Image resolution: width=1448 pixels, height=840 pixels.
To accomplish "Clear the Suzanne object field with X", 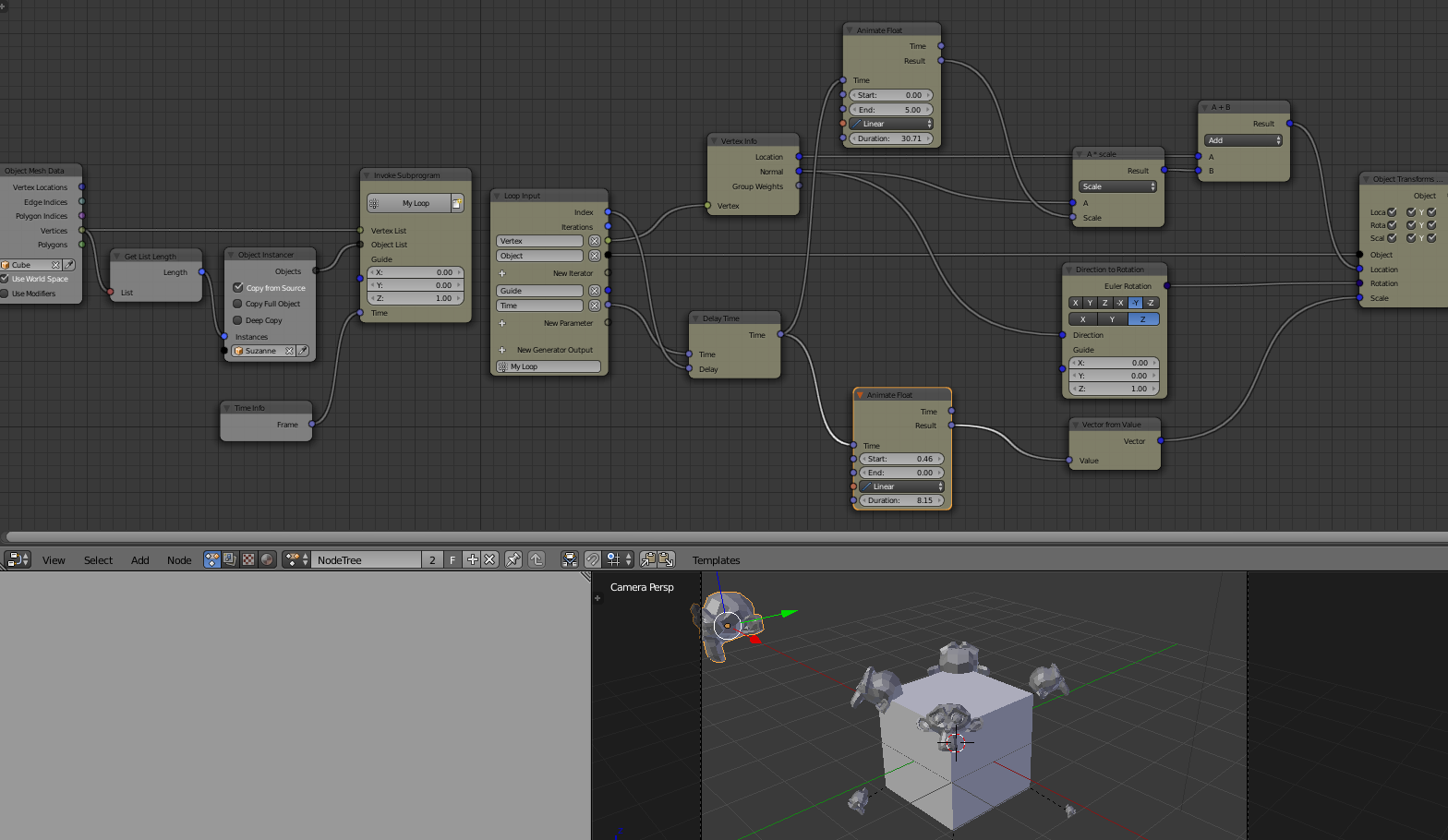I will (x=289, y=351).
